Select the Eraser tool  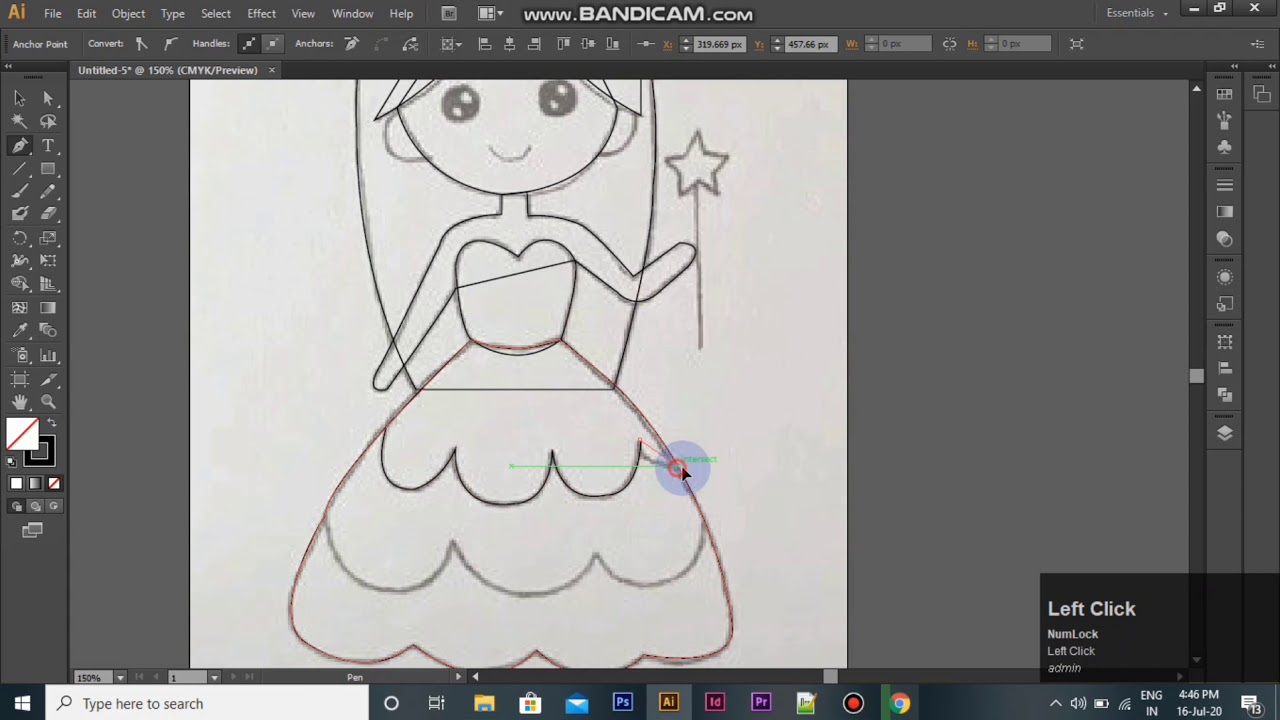click(x=48, y=214)
